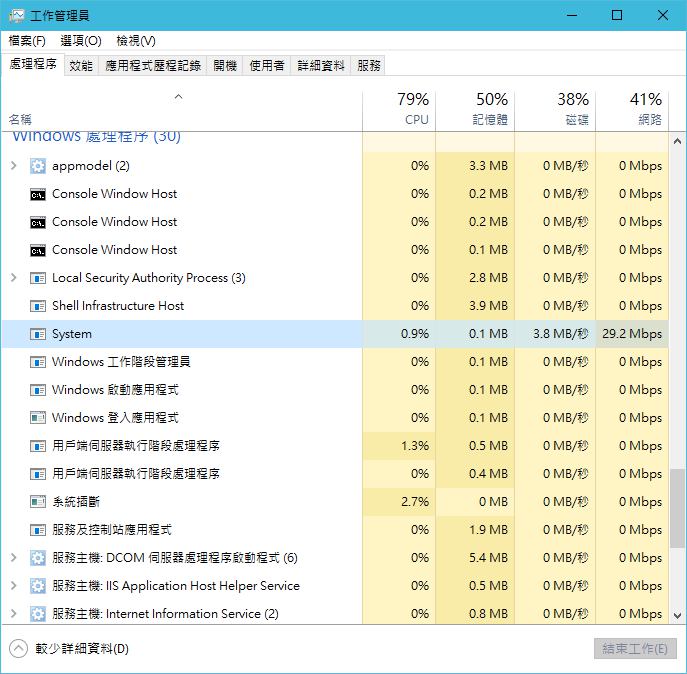Click the 3.9 MB memory value
The image size is (687, 674).
(488, 306)
